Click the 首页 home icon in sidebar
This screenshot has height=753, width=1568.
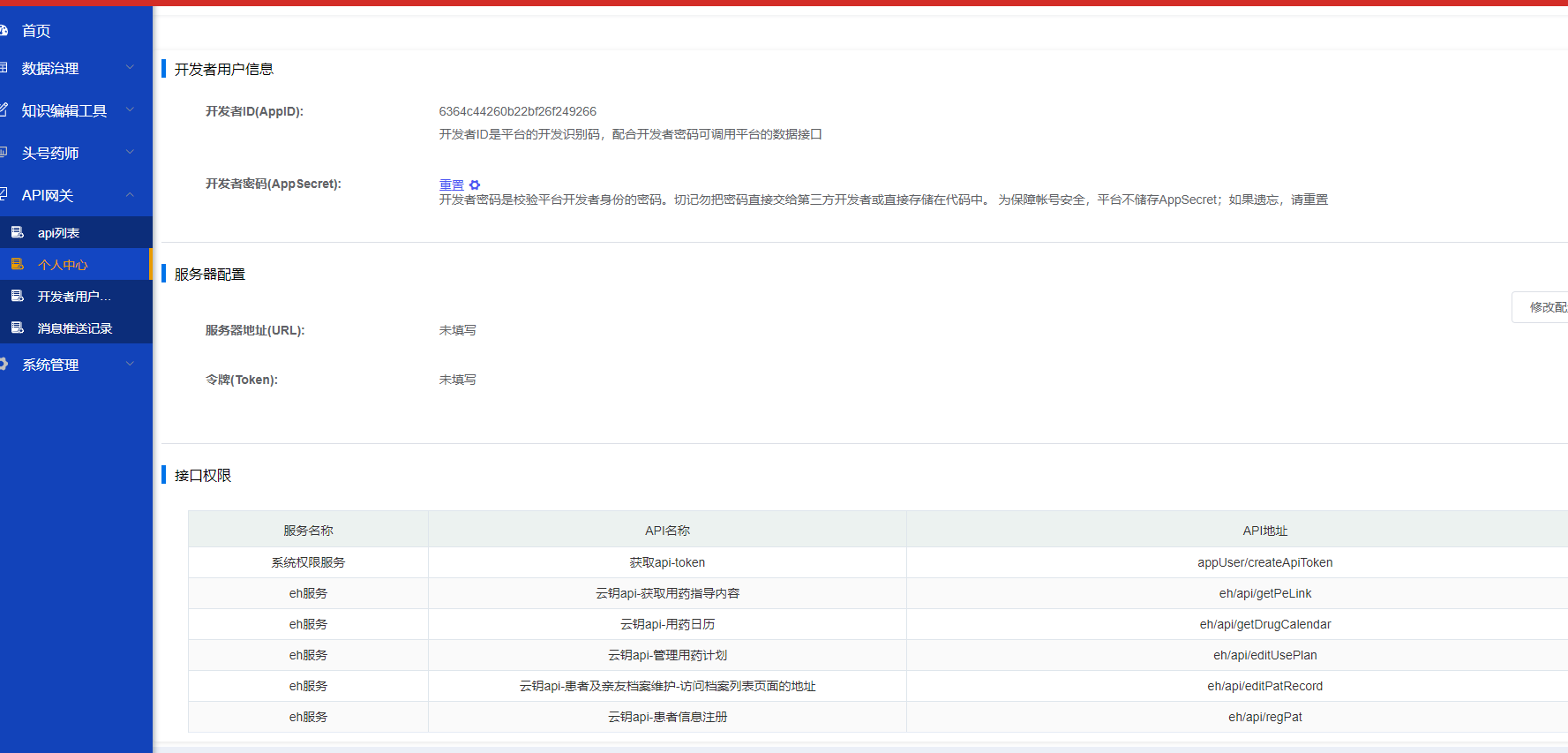(x=3, y=31)
